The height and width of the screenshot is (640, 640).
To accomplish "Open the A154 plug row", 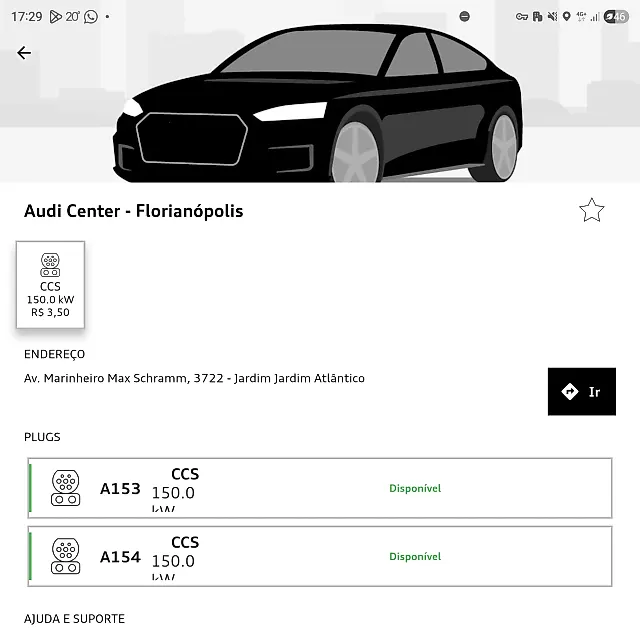I will click(x=320, y=556).
